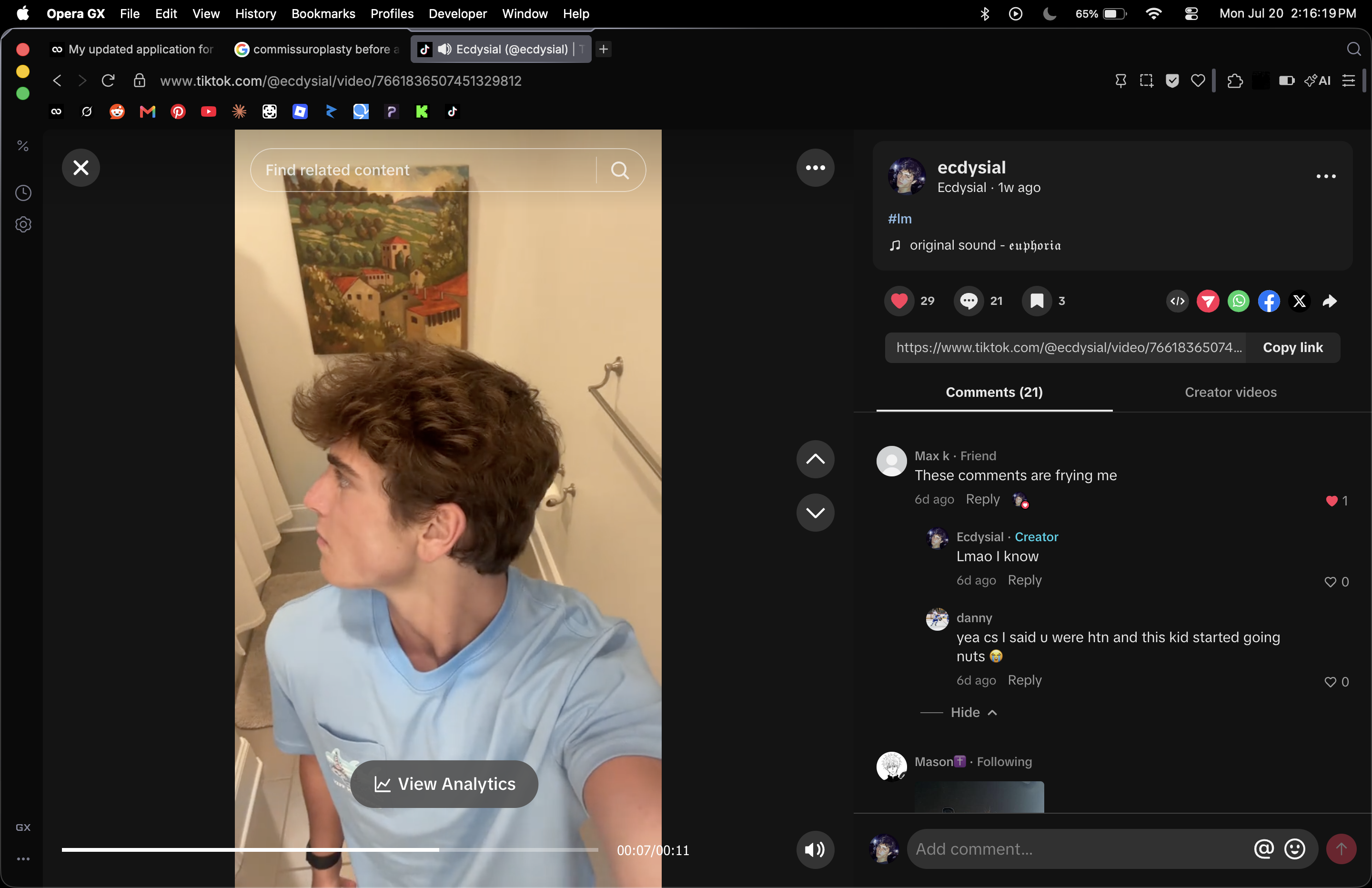Open View Analytics for the video
The width and height of the screenshot is (1372, 888).
[444, 784]
